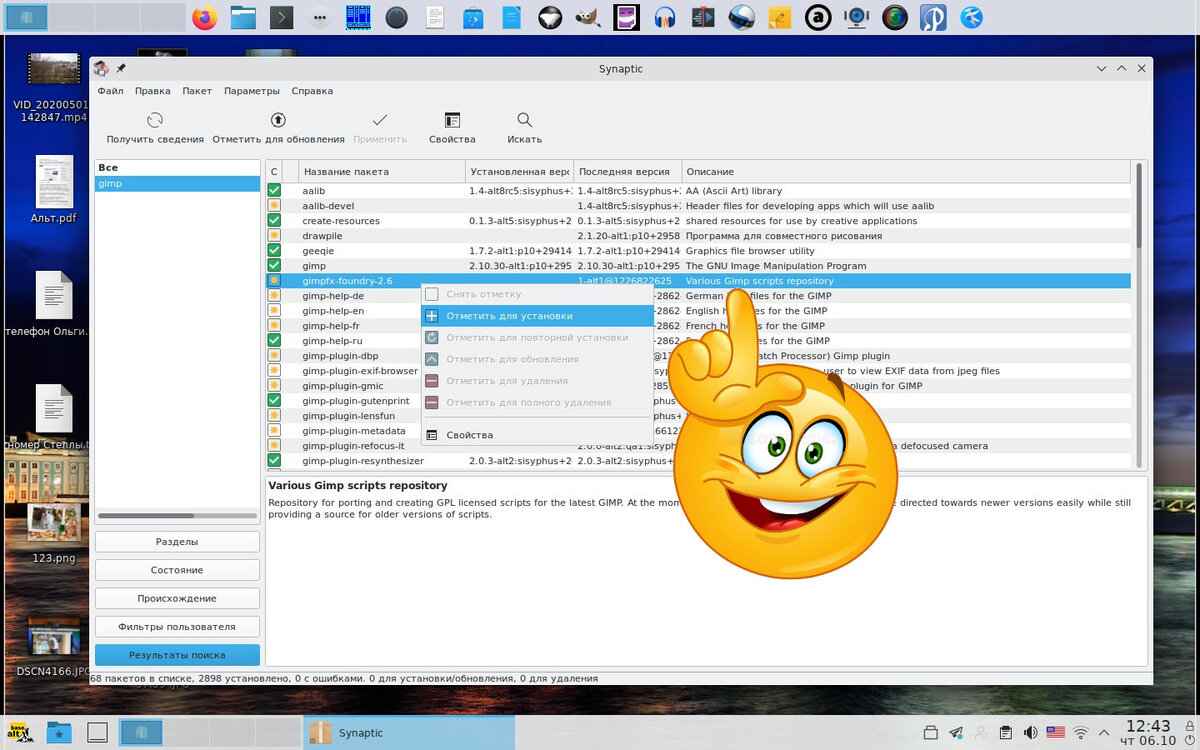Click the Synaptic task in the taskbar
1200x750 pixels.
[x=408, y=732]
